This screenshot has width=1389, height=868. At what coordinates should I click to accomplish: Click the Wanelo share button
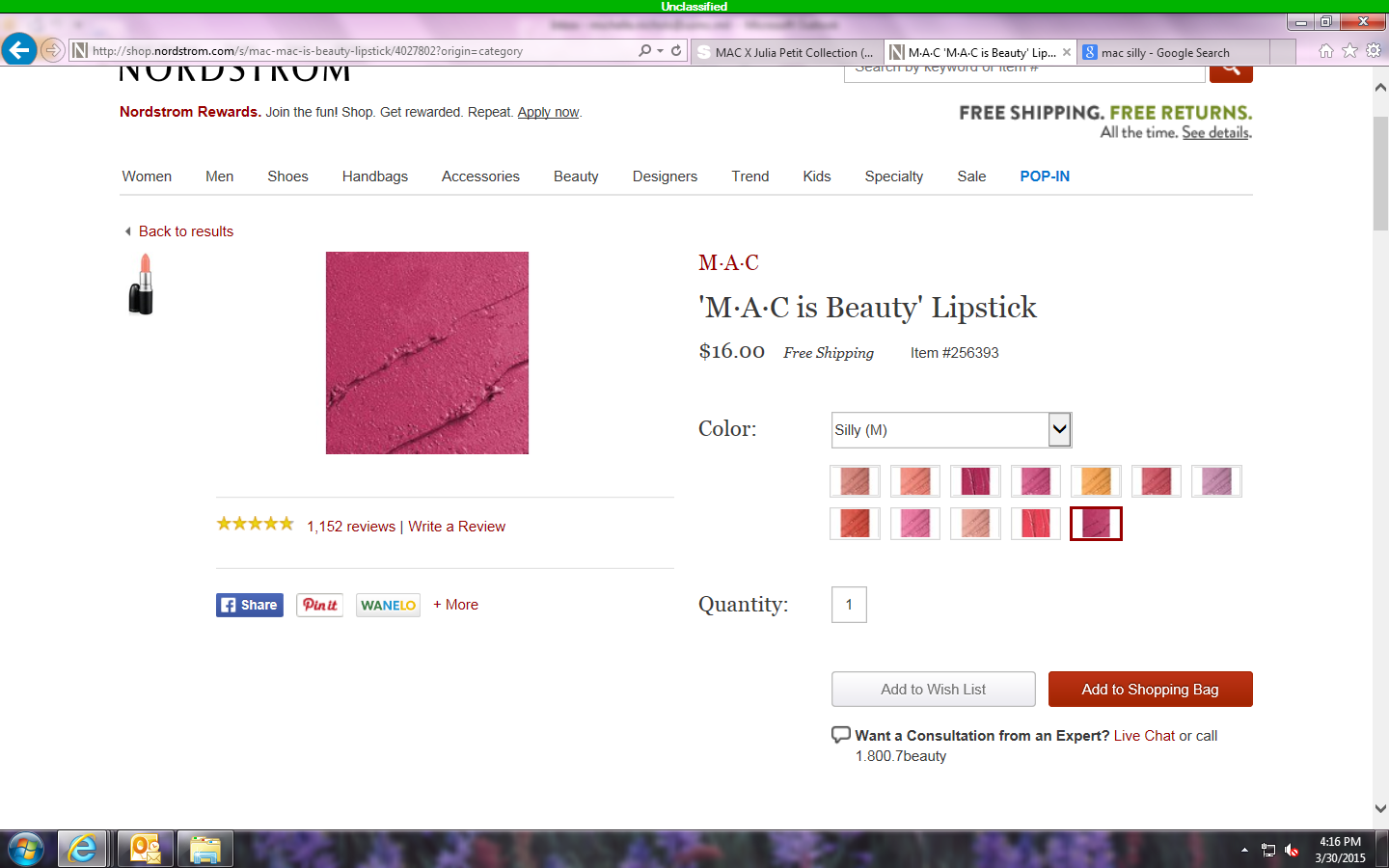point(388,605)
